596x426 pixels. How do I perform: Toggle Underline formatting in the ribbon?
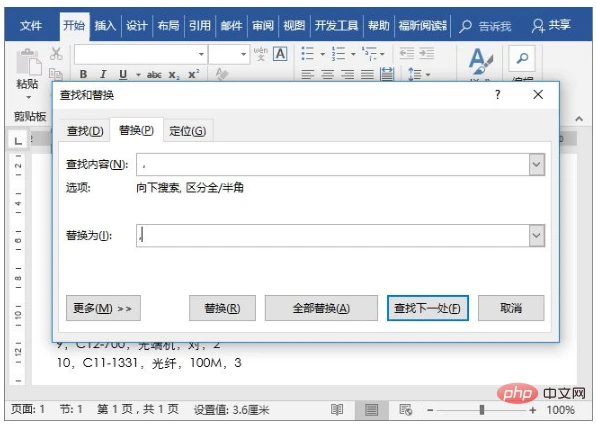[123, 74]
